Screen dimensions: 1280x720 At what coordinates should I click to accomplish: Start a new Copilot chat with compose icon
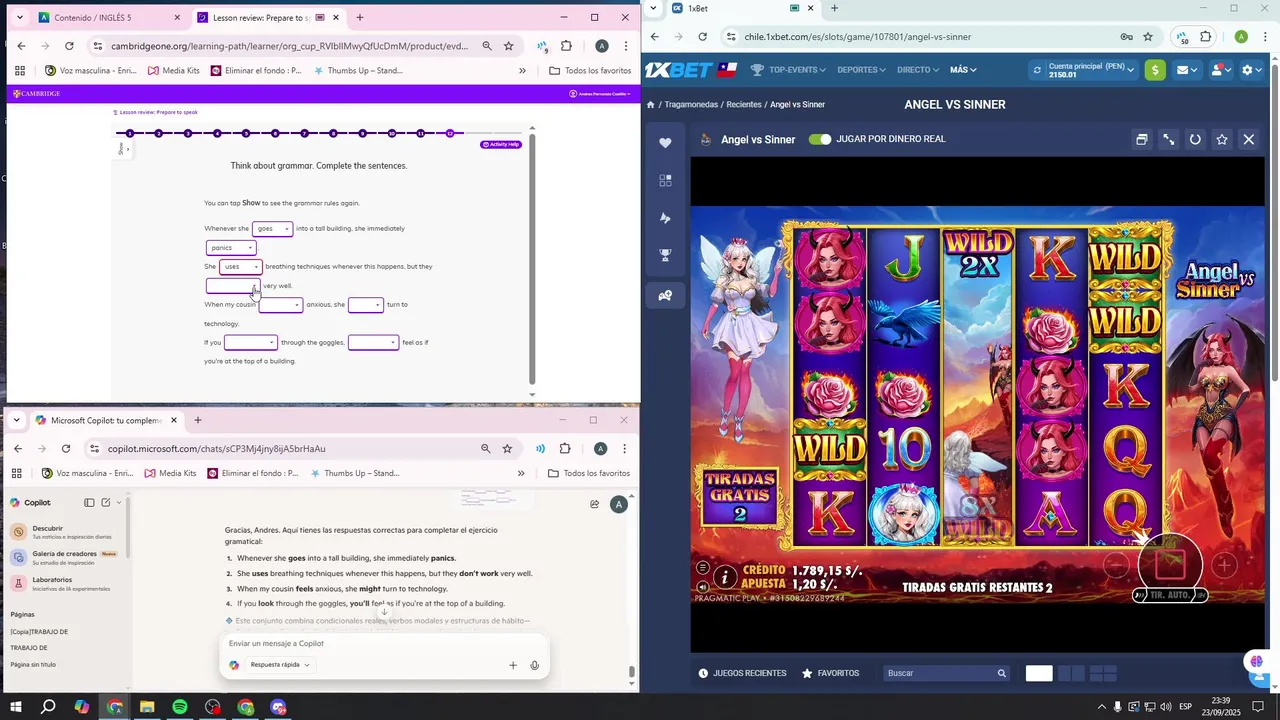pos(106,503)
